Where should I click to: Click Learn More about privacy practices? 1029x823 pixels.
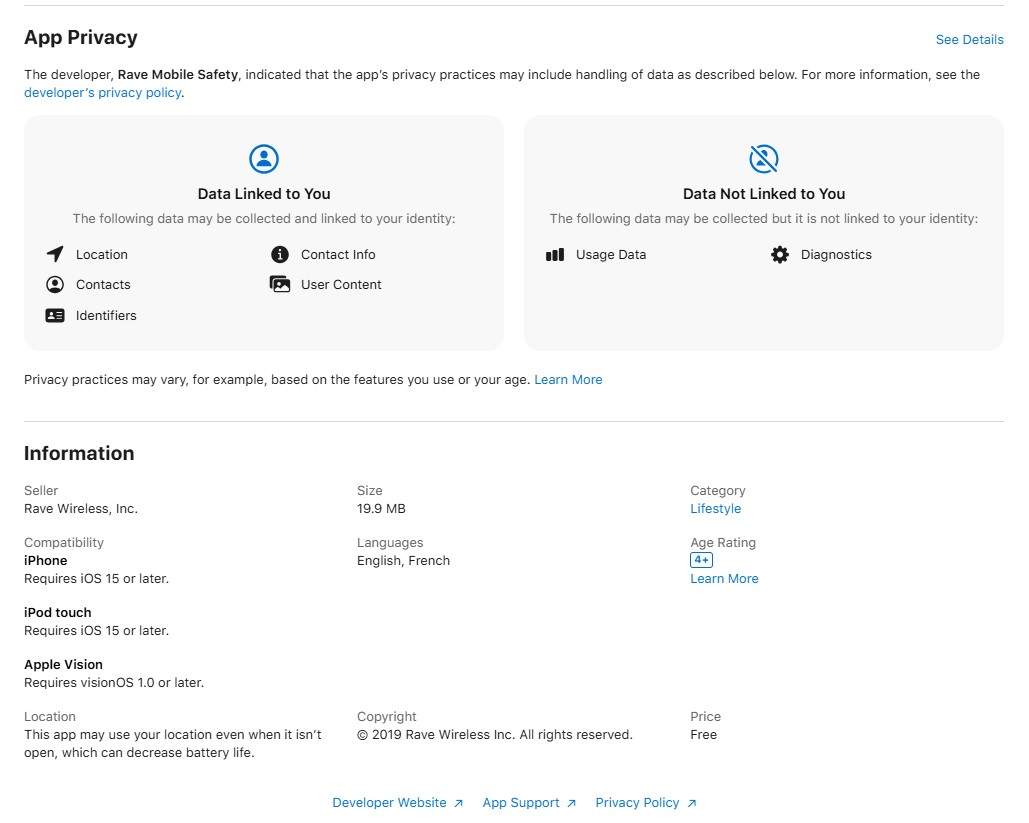pyautogui.click(x=568, y=379)
